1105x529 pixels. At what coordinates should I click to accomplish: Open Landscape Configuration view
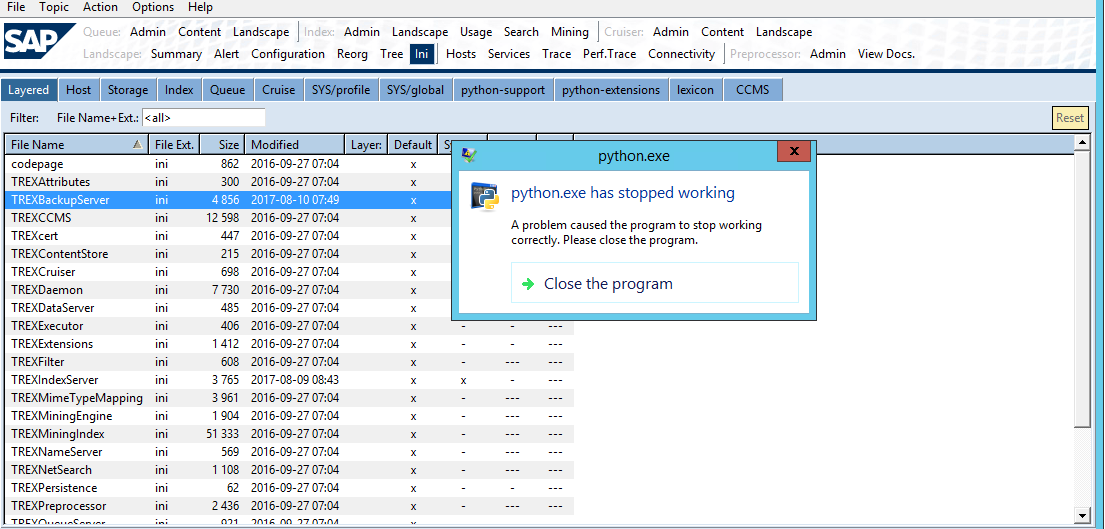288,54
